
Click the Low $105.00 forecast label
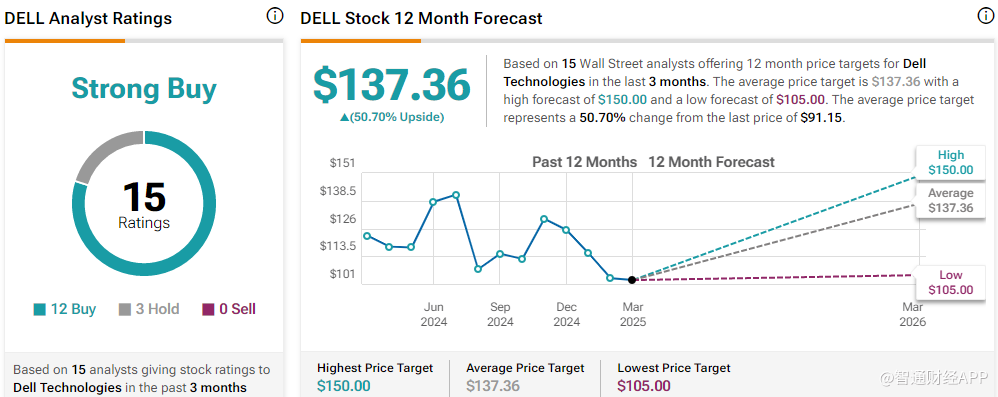pyautogui.click(x=951, y=282)
